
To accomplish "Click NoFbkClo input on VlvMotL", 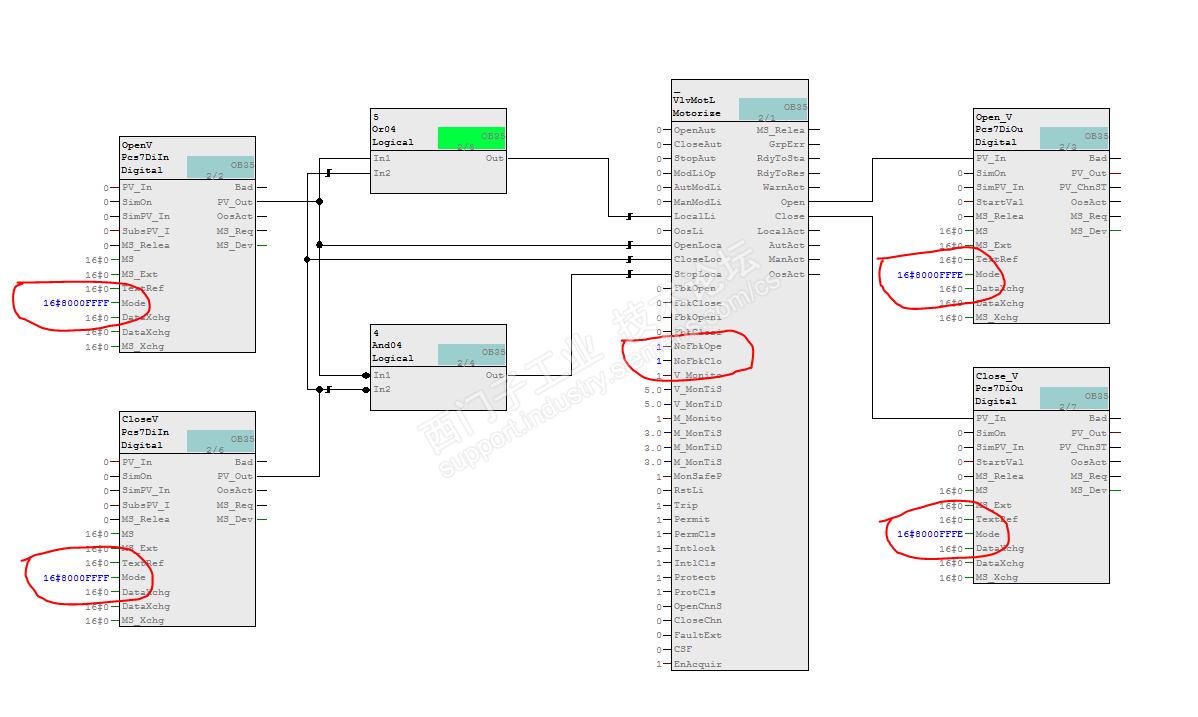I will pos(698,361).
